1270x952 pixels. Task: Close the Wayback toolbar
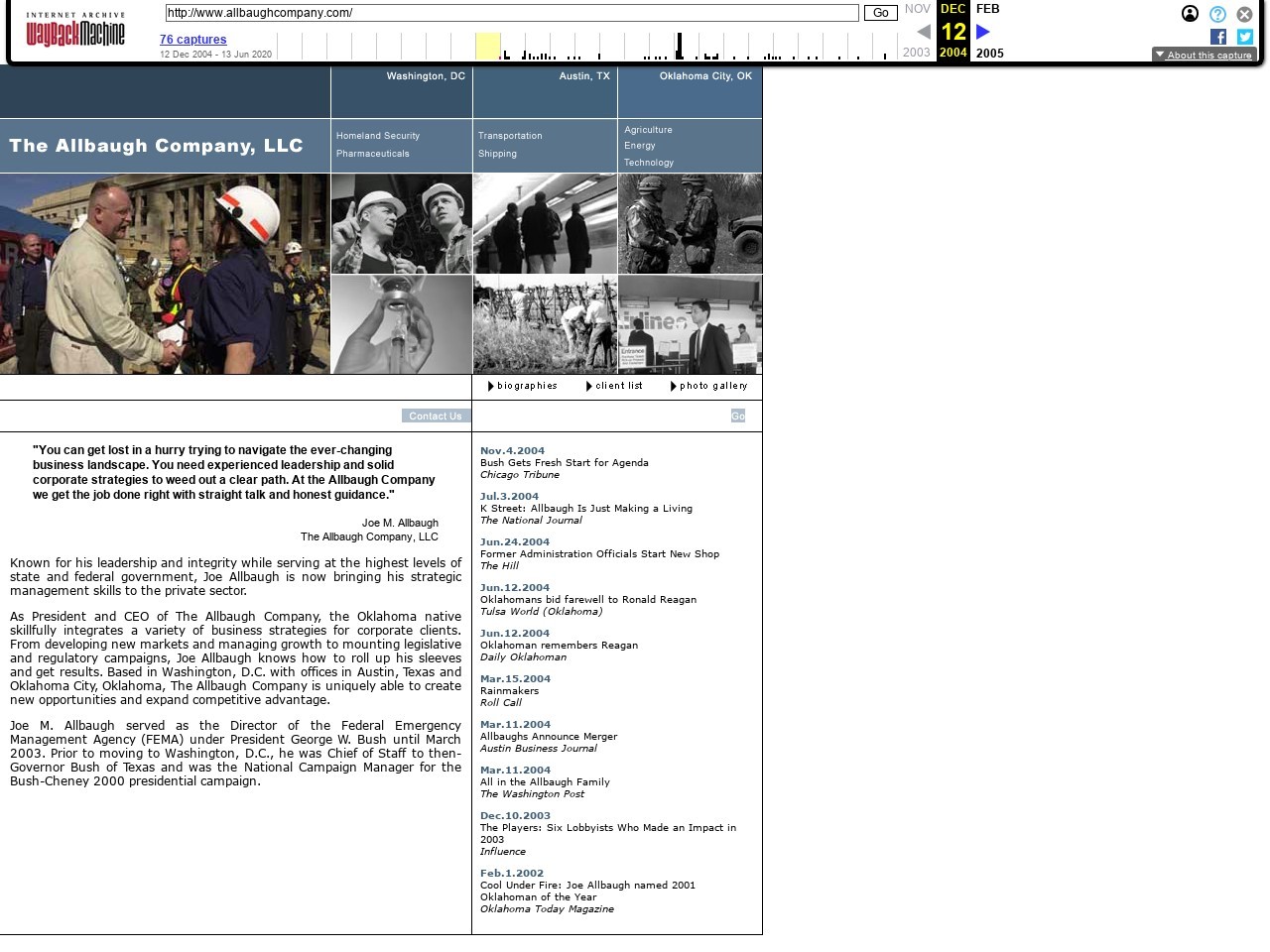[x=1244, y=14]
